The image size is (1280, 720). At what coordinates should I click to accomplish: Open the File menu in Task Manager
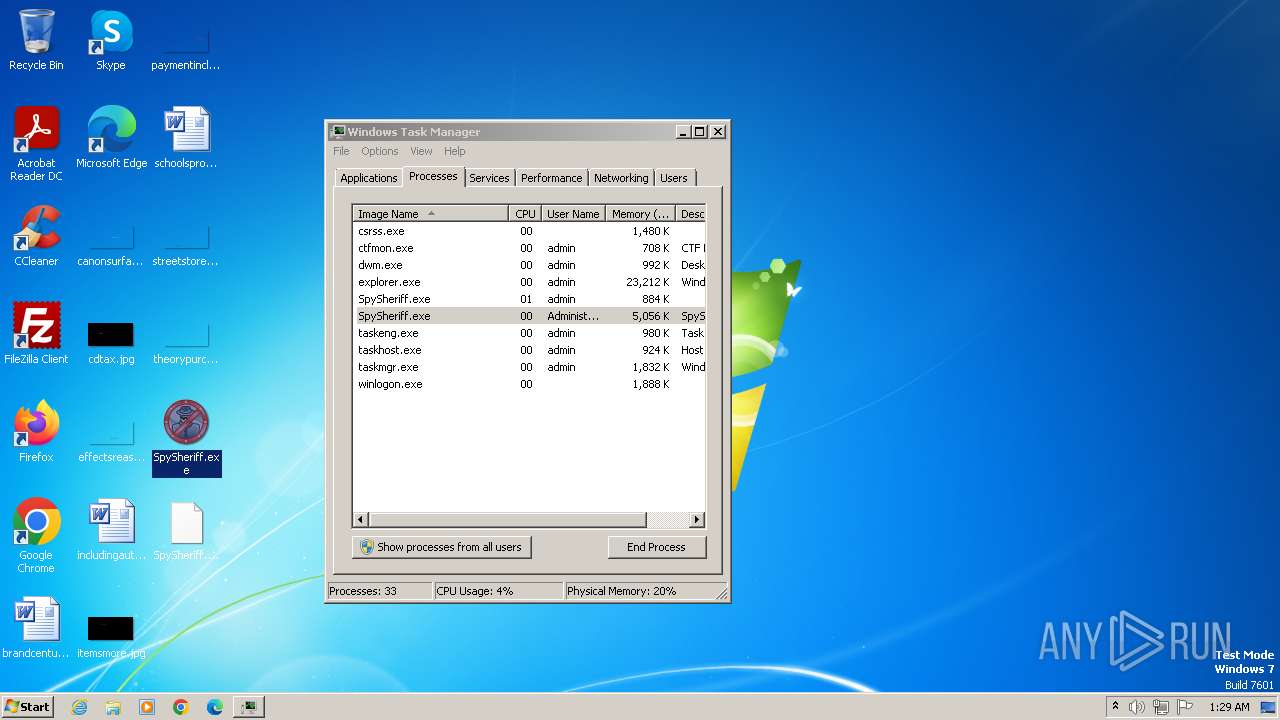341,151
